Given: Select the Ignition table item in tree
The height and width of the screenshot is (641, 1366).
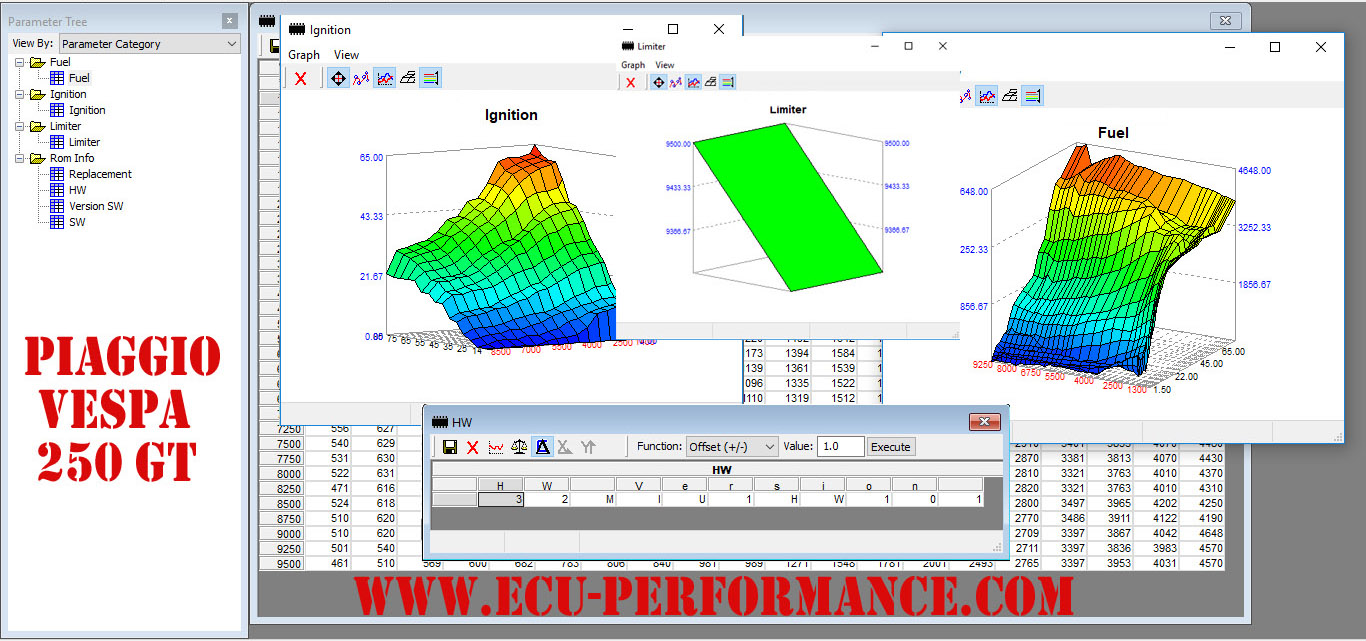Looking at the screenshot, I should [x=87, y=110].
